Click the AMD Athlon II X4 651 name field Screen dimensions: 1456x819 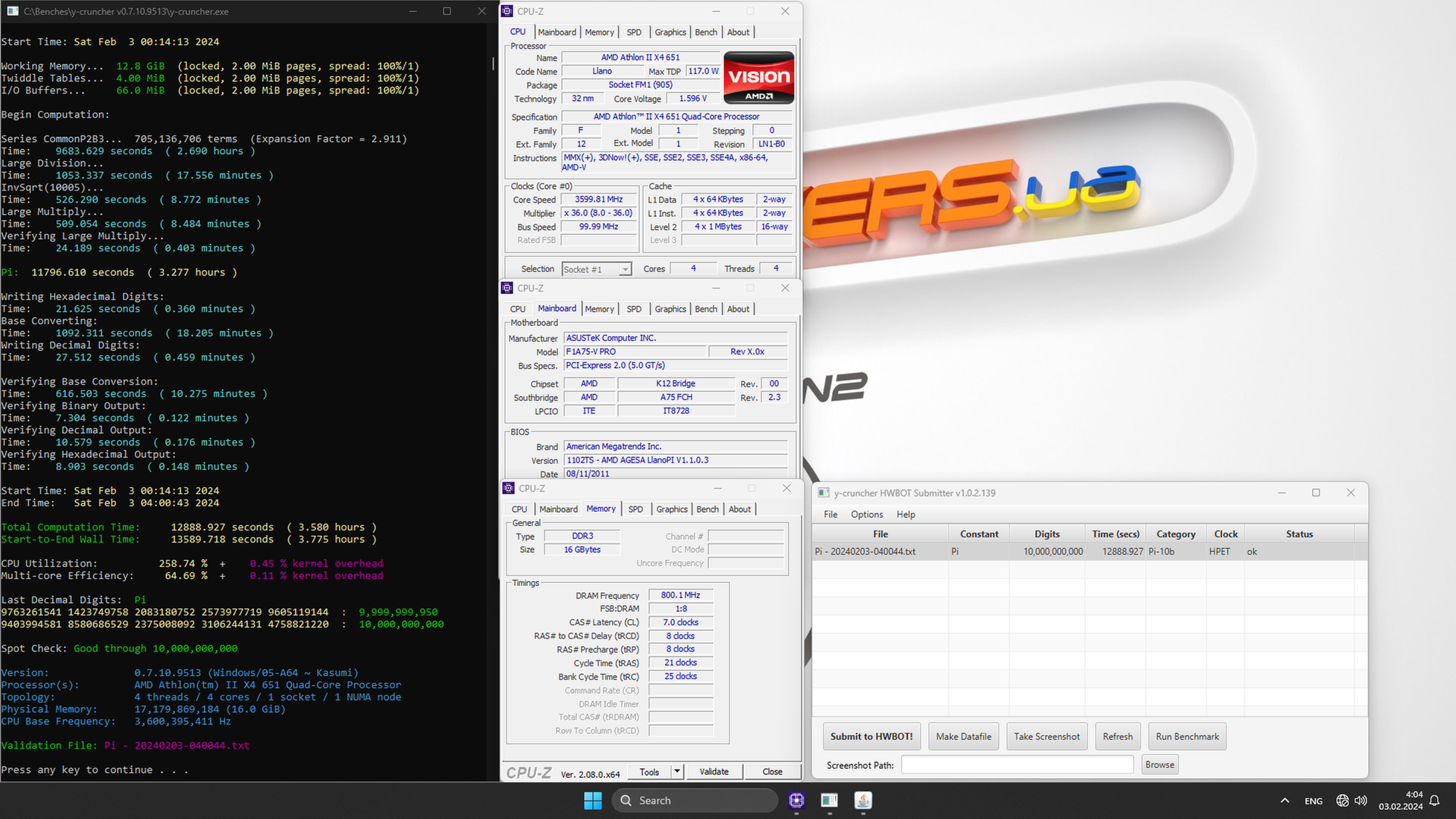point(640,58)
